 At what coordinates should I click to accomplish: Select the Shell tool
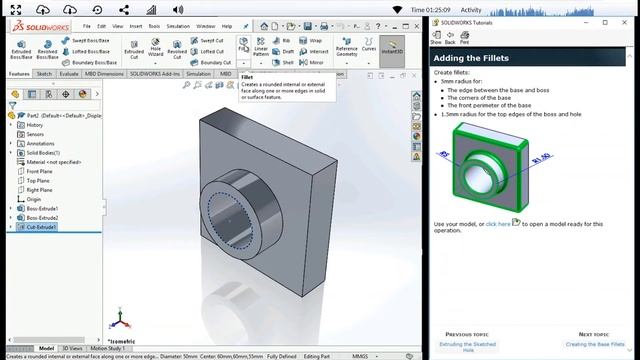[283, 62]
